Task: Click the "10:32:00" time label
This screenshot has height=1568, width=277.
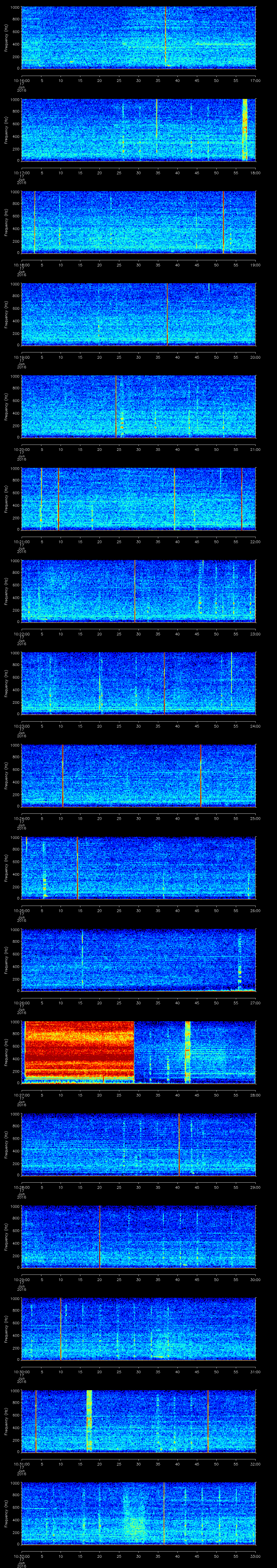Action: tap(22, 1556)
